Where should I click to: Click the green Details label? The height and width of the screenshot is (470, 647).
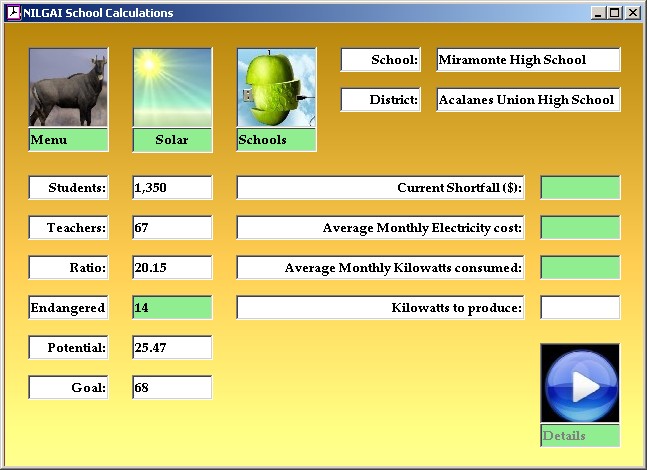(x=580, y=436)
